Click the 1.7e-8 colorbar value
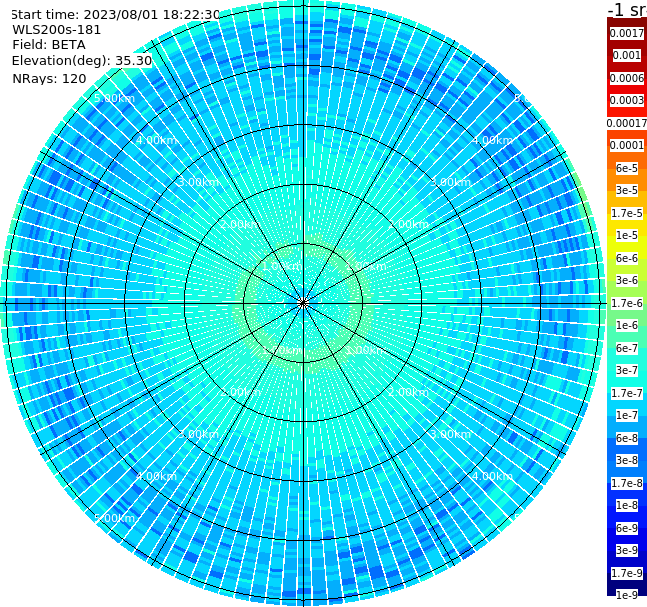Screen dimensions: 647x607 [627, 483]
